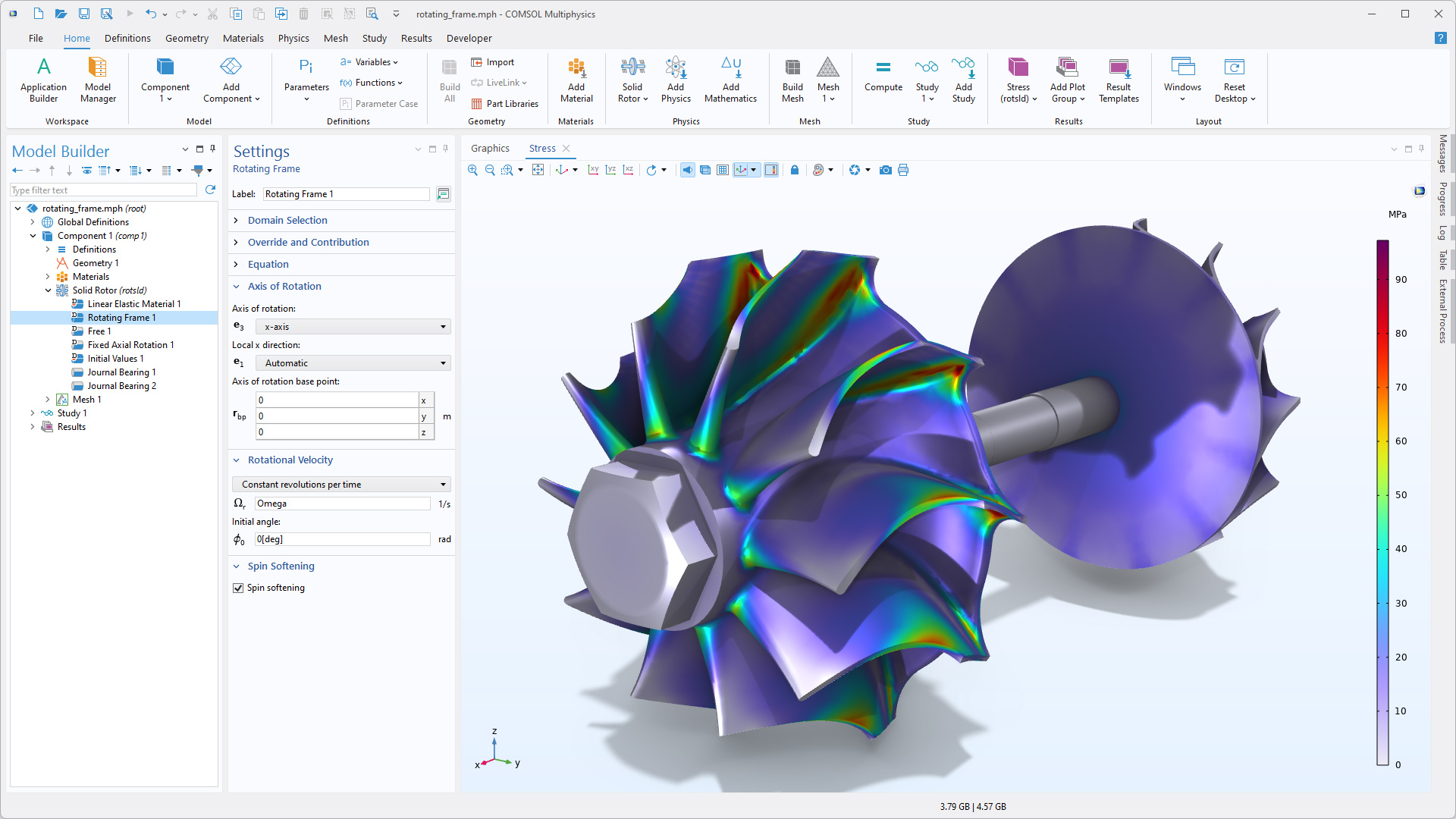Open the rotational velocity type dropdown
The width and height of the screenshot is (1456, 819).
341,485
